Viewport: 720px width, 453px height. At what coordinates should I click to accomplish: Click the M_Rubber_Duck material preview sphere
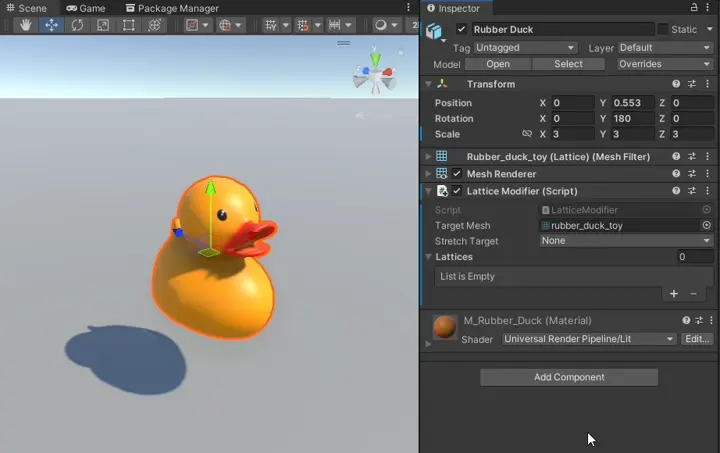444,327
